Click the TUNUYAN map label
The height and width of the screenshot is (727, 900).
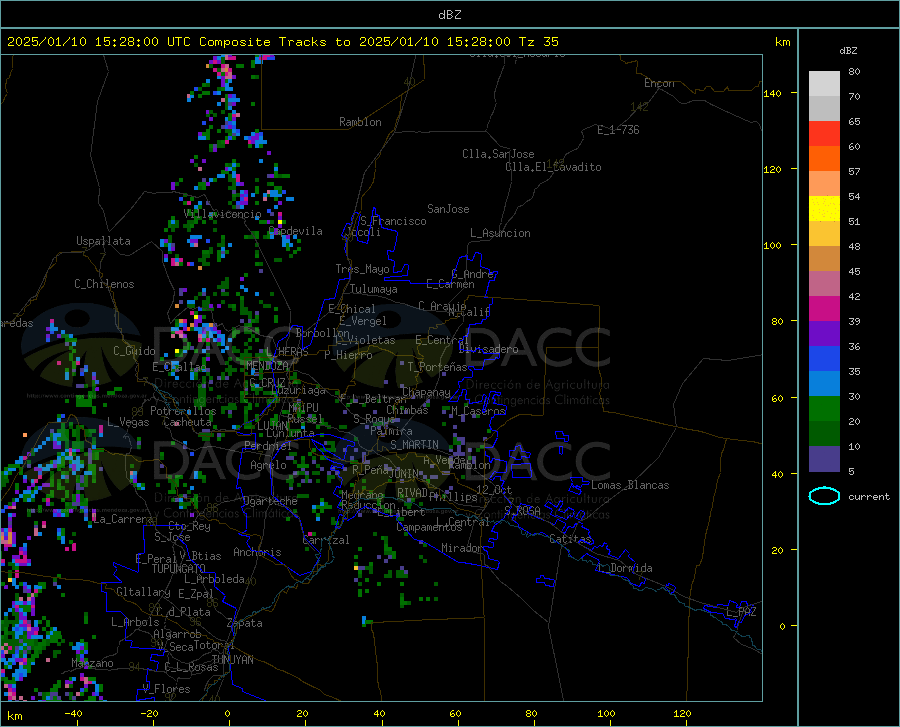point(232,660)
